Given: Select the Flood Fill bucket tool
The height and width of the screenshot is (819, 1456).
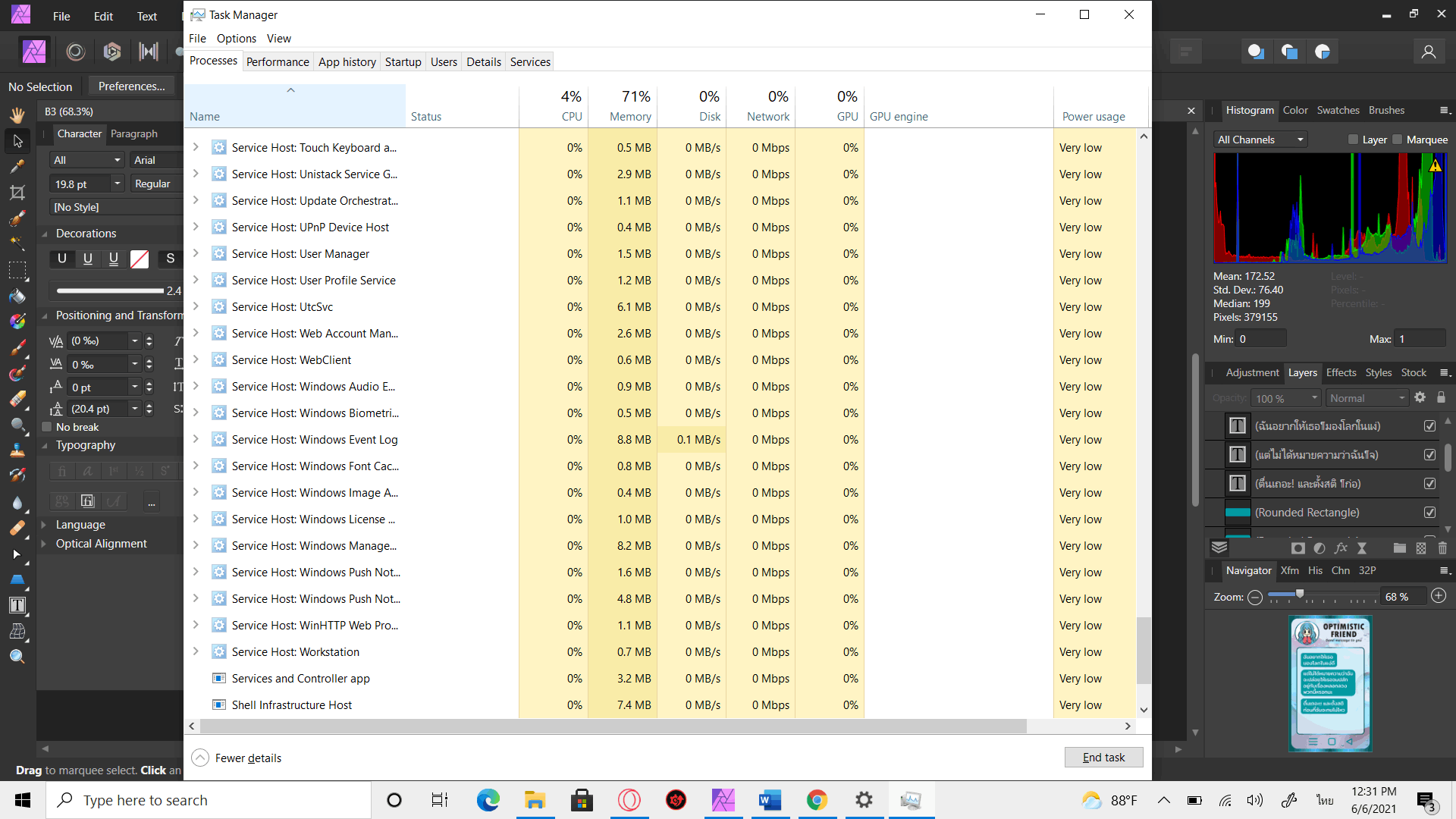Looking at the screenshot, I should [x=17, y=297].
